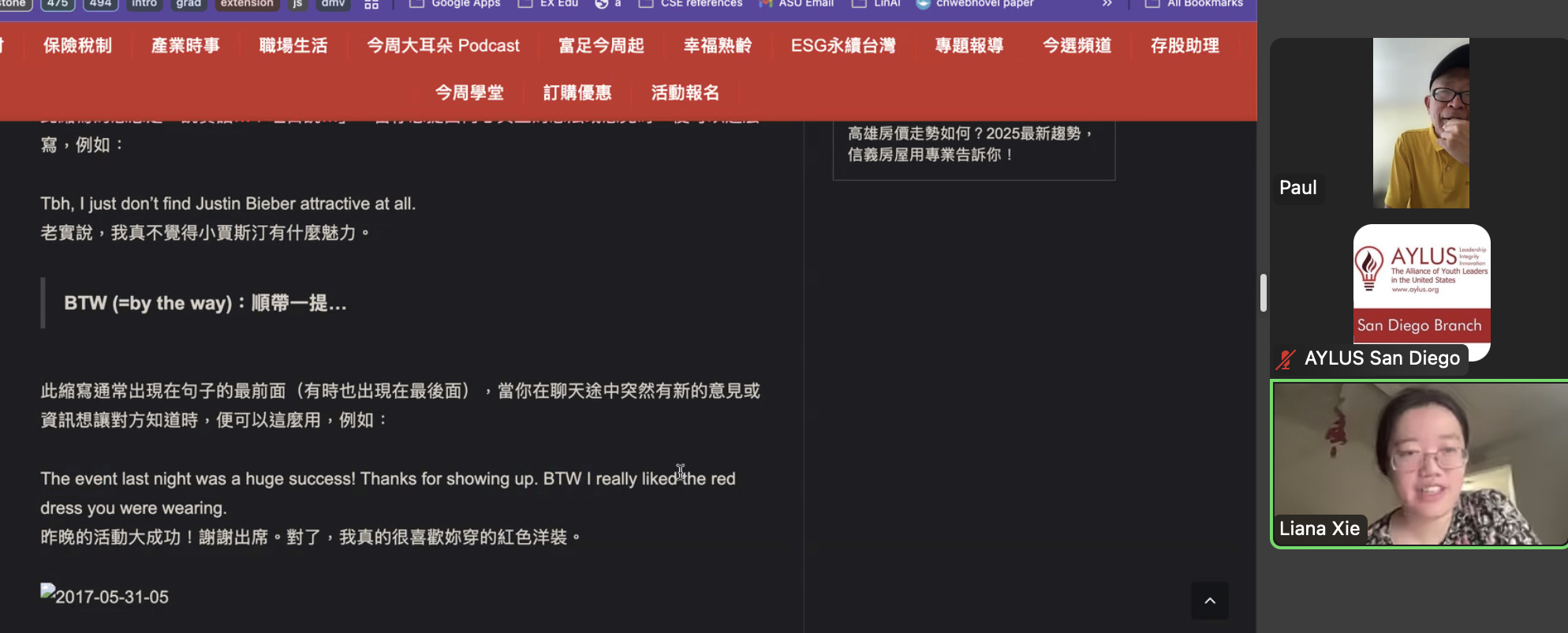Click the participant panel resize handle
This screenshot has width=1568, height=633.
tap(1264, 293)
